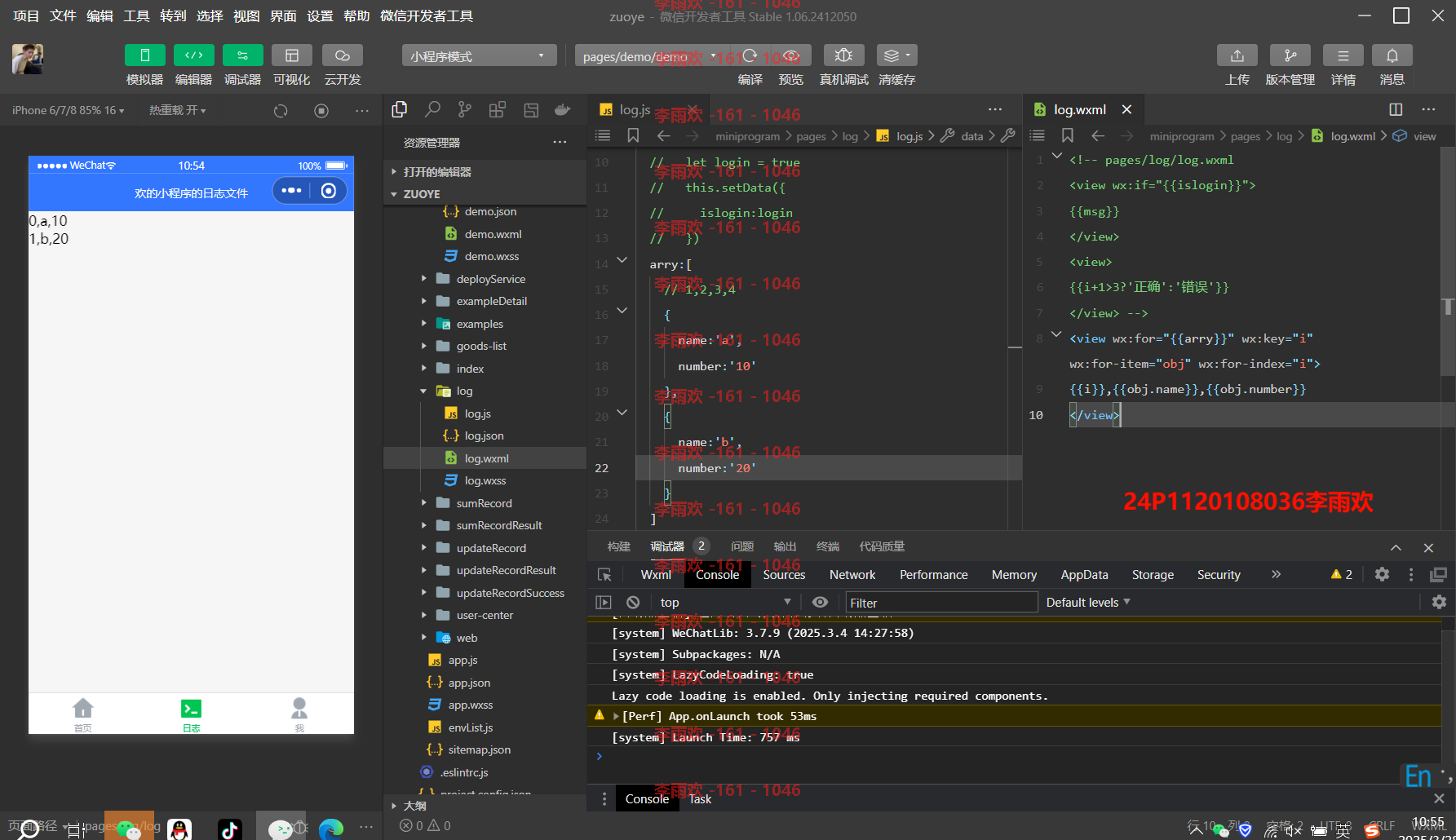The width and height of the screenshot is (1456, 840).
Task: Split the editor on the right
Action: point(1396,109)
